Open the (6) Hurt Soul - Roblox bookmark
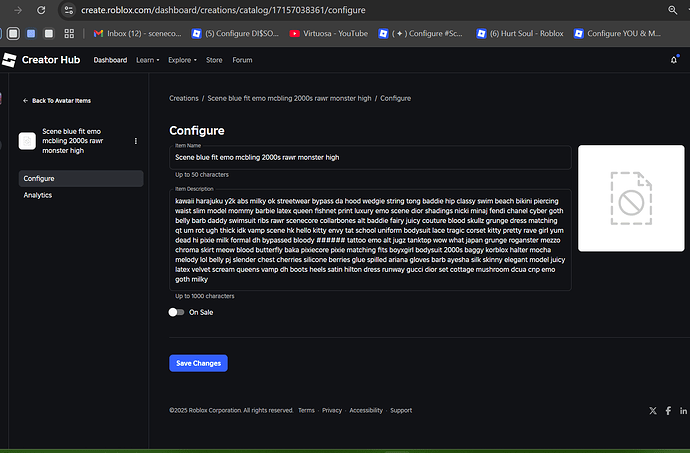Image resolution: width=690 pixels, height=453 pixels. pos(520,33)
